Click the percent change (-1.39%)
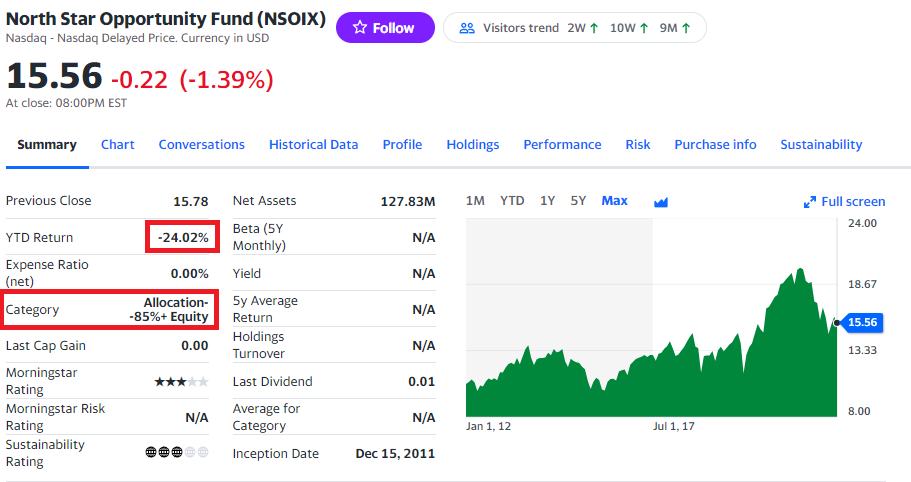This screenshot has width=911, height=482. point(227,80)
